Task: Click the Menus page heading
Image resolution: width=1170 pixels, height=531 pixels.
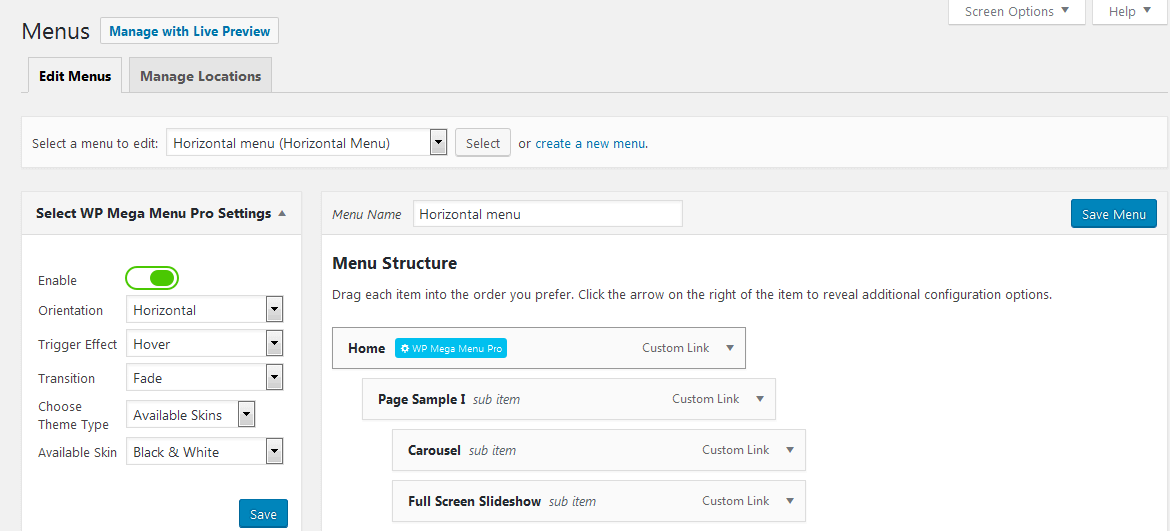Action: [x=55, y=31]
